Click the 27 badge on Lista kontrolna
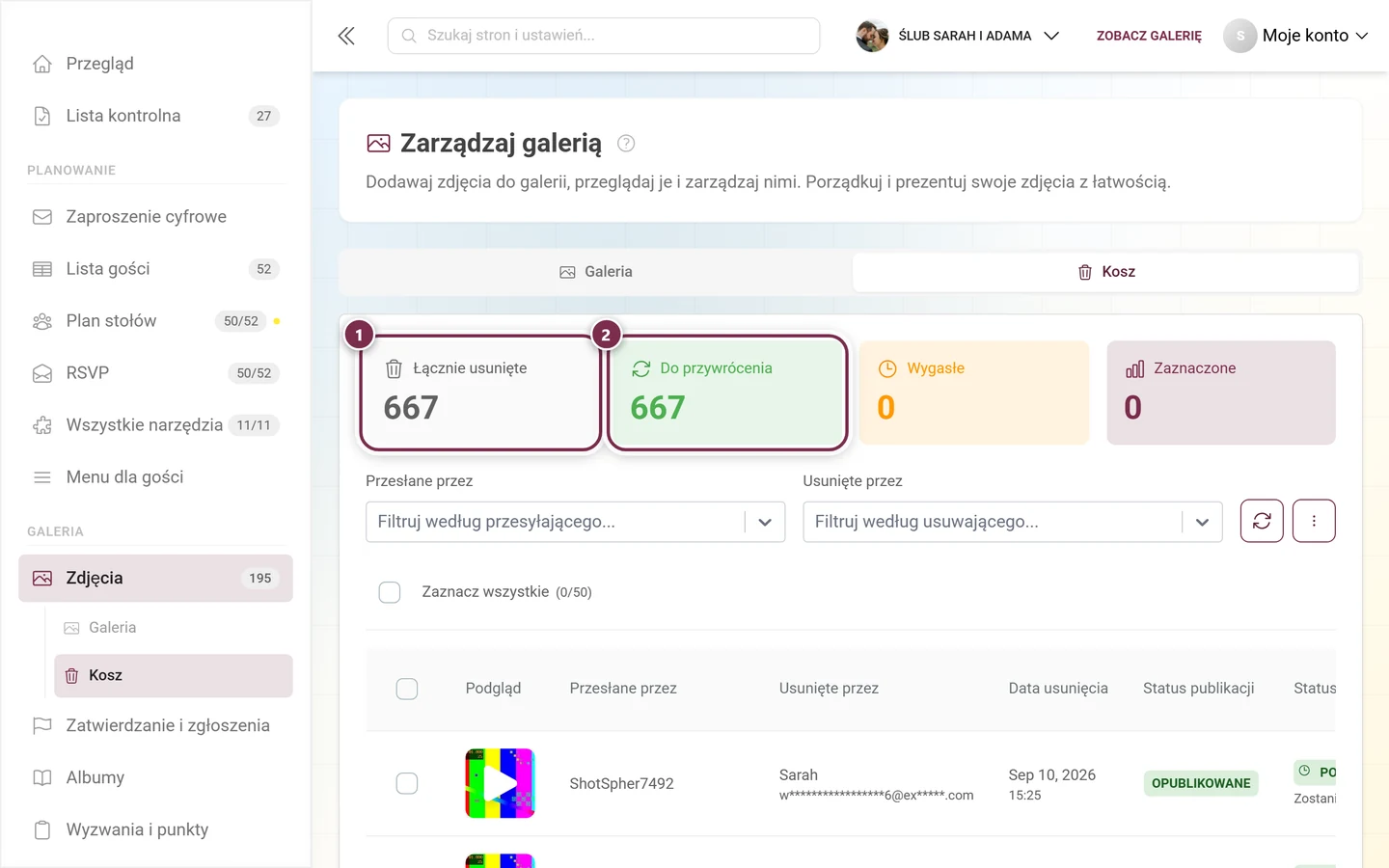 (264, 116)
